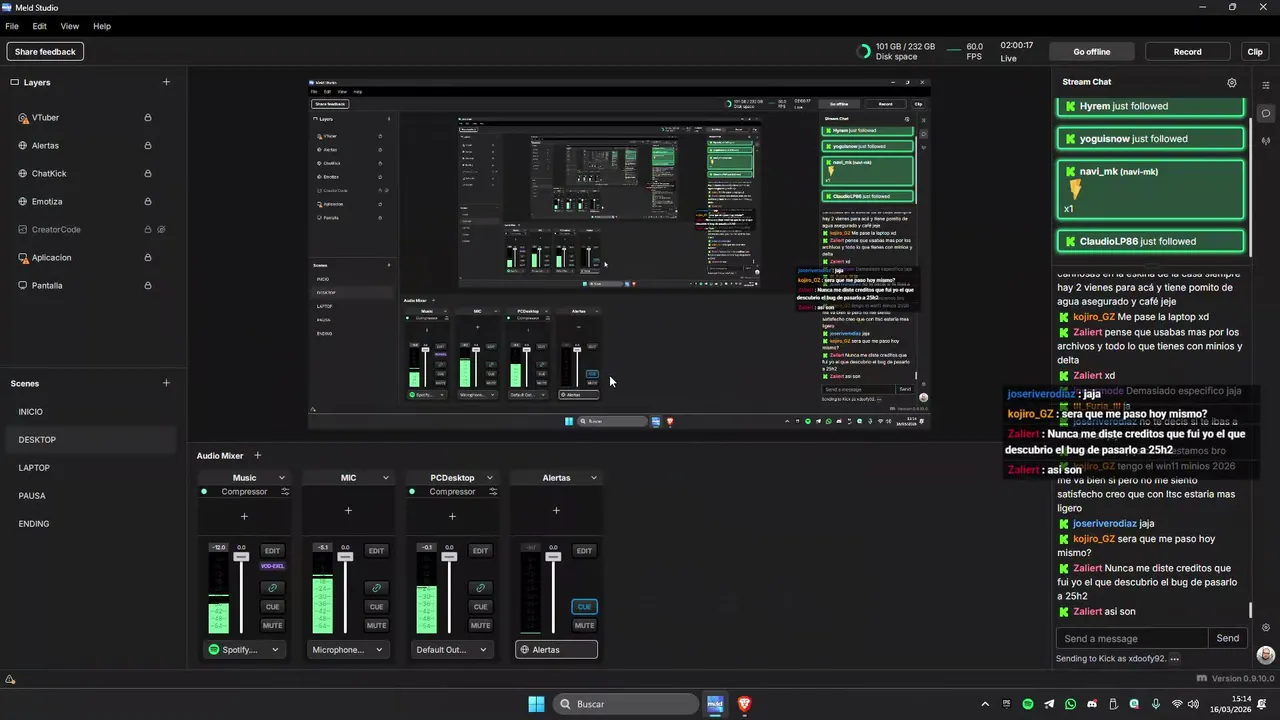The height and width of the screenshot is (720, 1280).
Task: Open the Help menu
Action: point(102,26)
